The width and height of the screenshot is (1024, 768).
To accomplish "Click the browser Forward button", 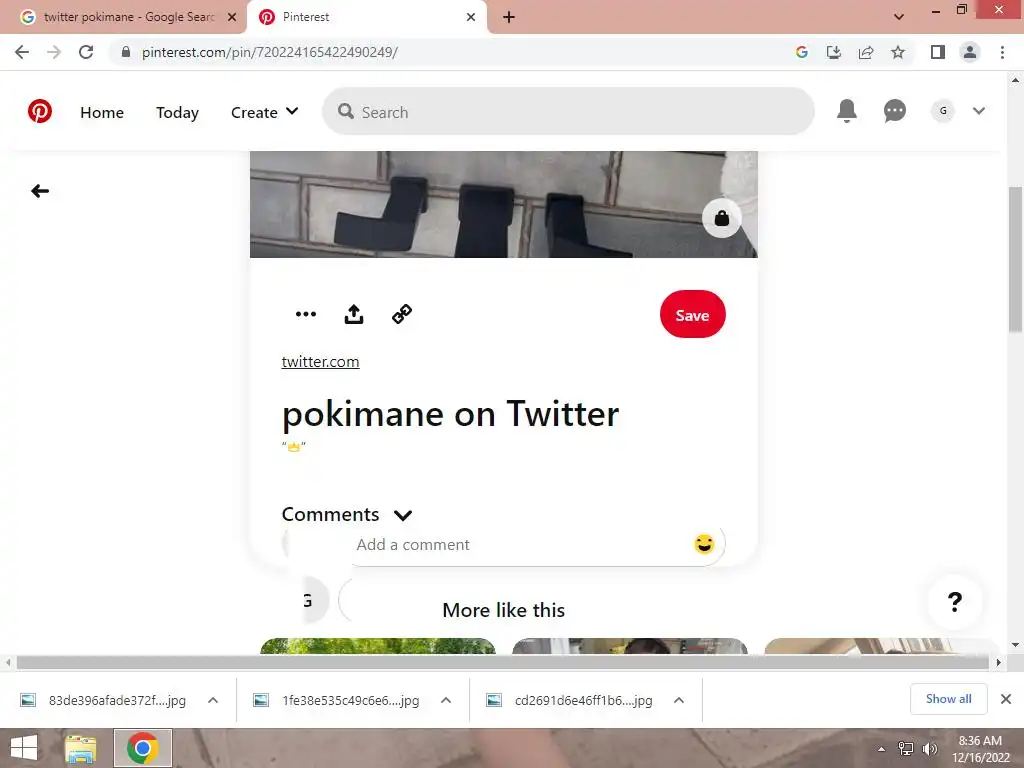I will click(x=54, y=52).
